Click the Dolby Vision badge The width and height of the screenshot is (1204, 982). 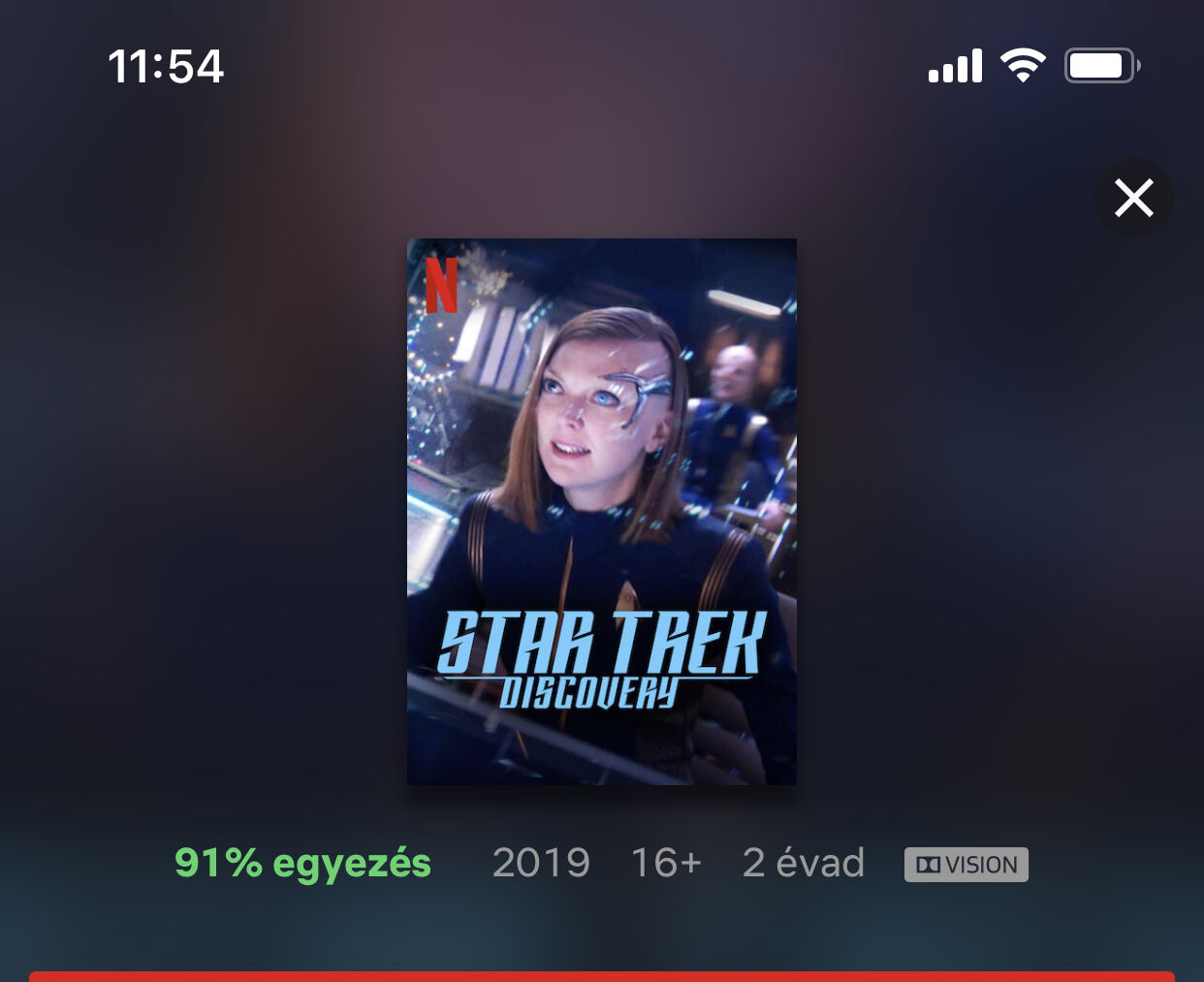point(966,865)
